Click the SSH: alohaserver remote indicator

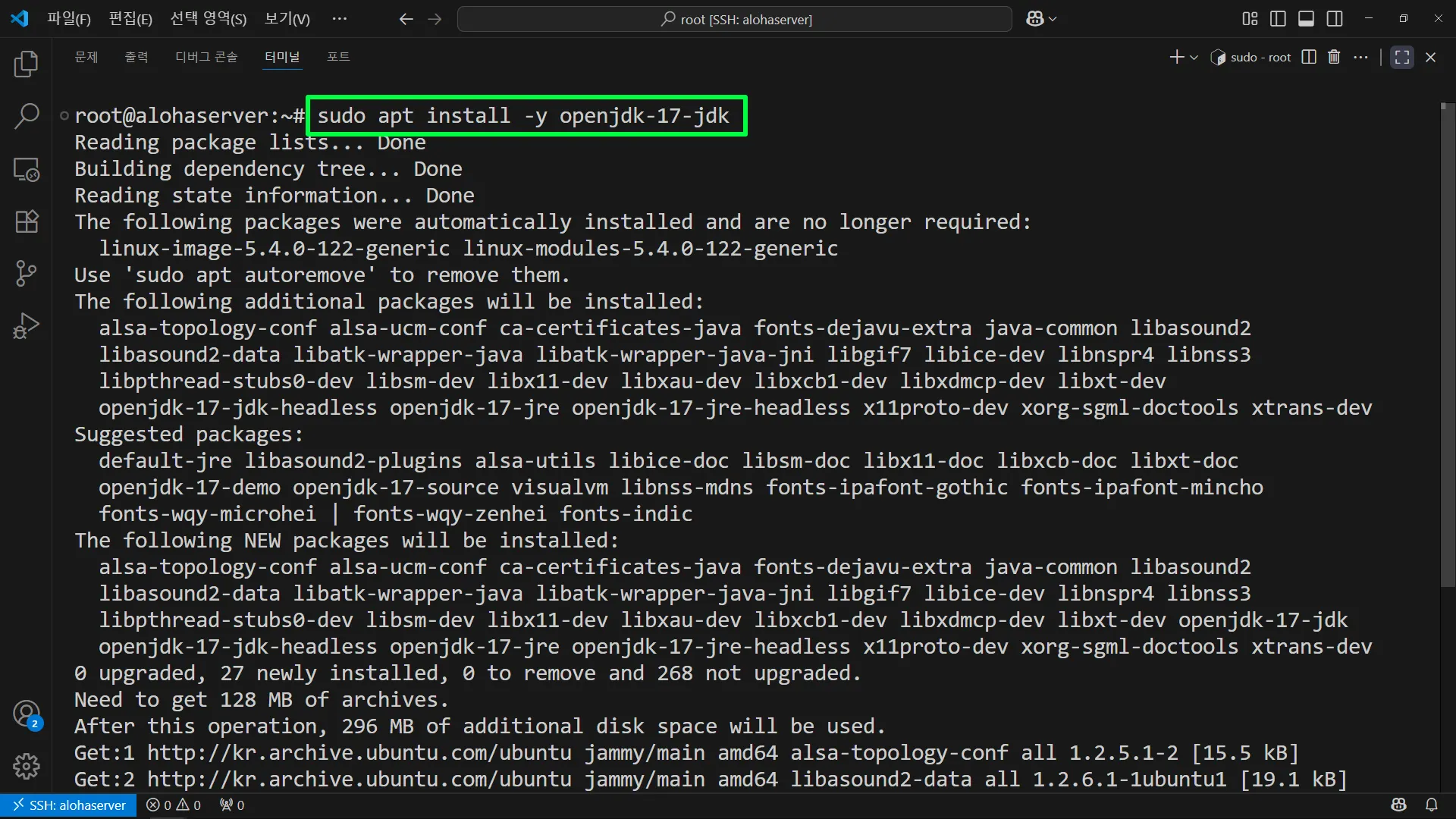coord(69,805)
